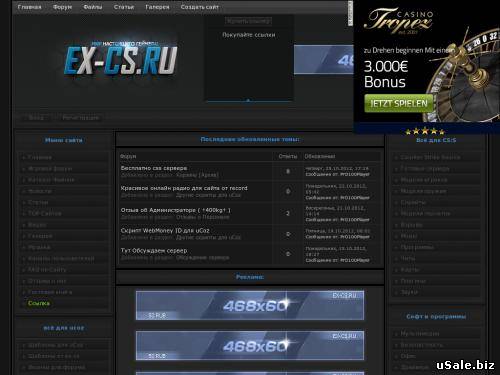Click Обновление column header in topics table
The image size is (500, 375).
pos(320,156)
